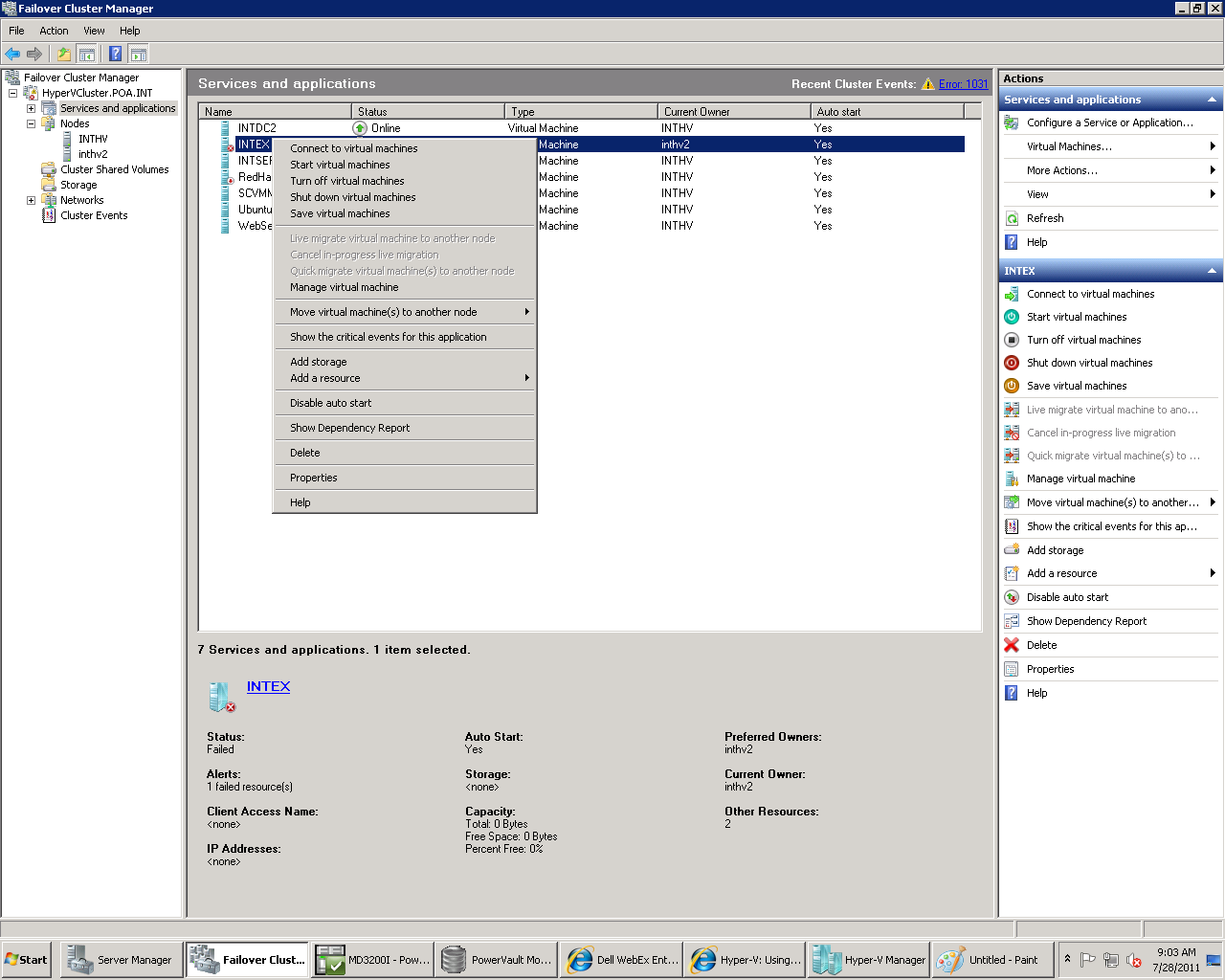Click the blue Help toolbar icon

115,54
